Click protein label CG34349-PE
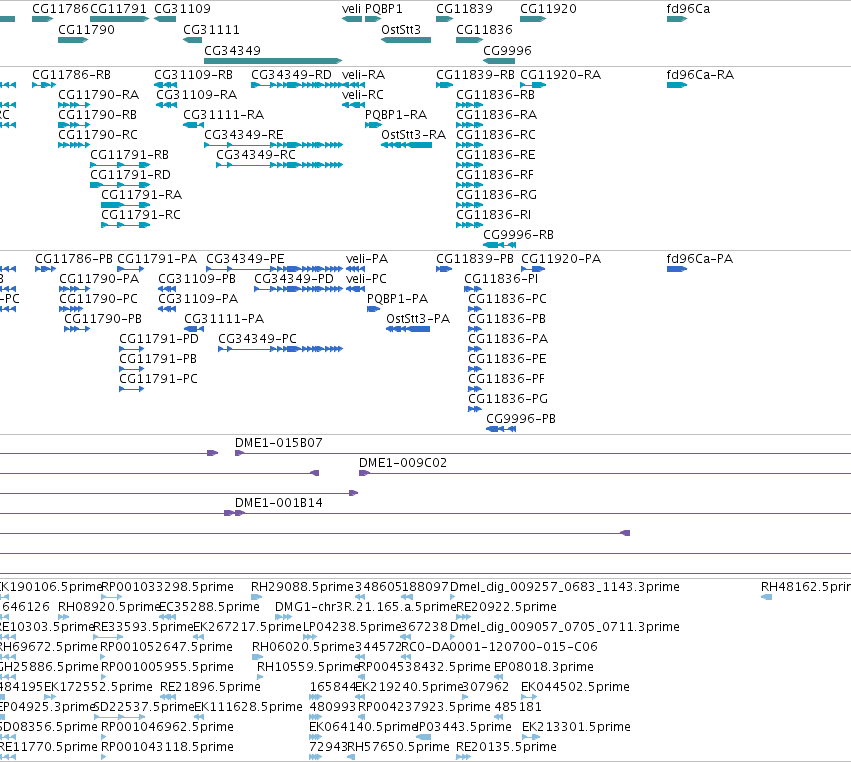 [x=245, y=258]
